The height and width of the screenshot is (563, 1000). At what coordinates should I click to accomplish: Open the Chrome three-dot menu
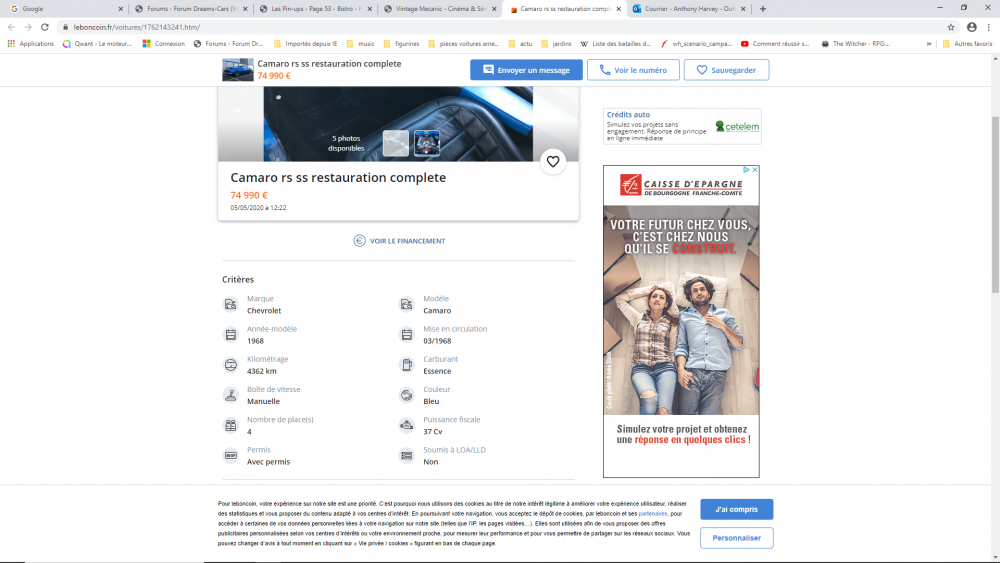[989, 27]
